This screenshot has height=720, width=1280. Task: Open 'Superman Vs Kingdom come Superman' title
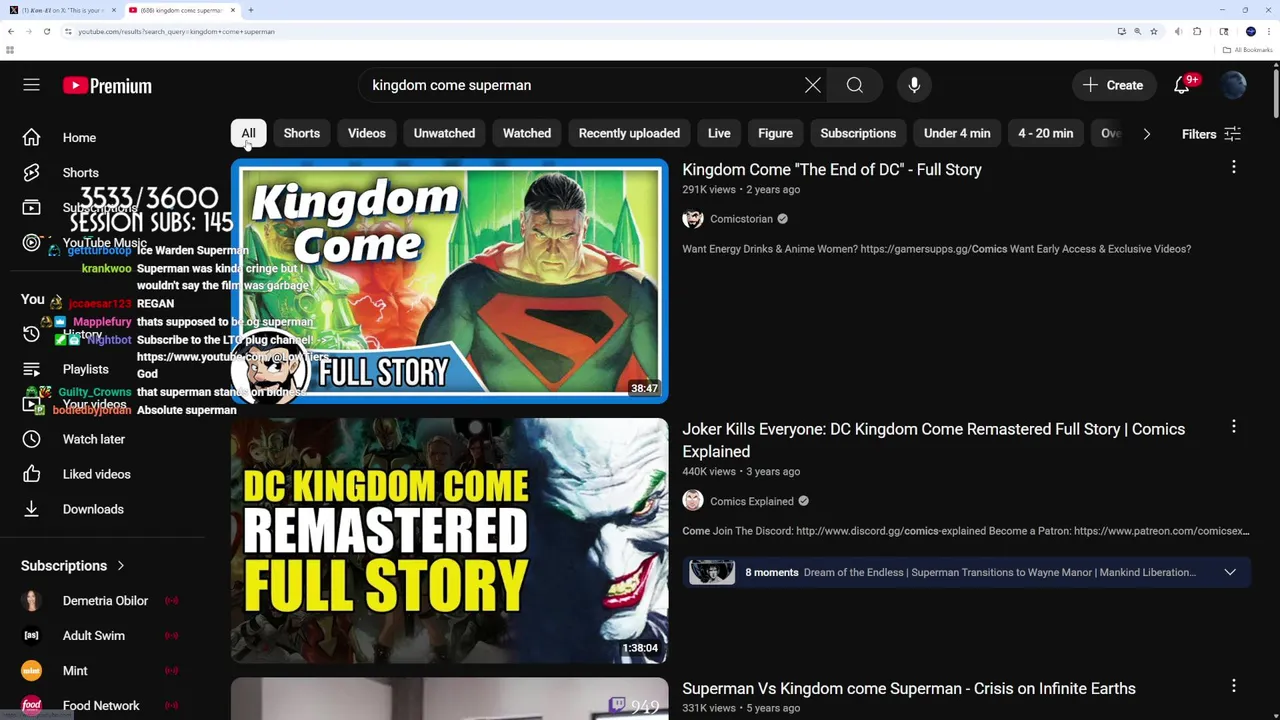[x=909, y=688]
